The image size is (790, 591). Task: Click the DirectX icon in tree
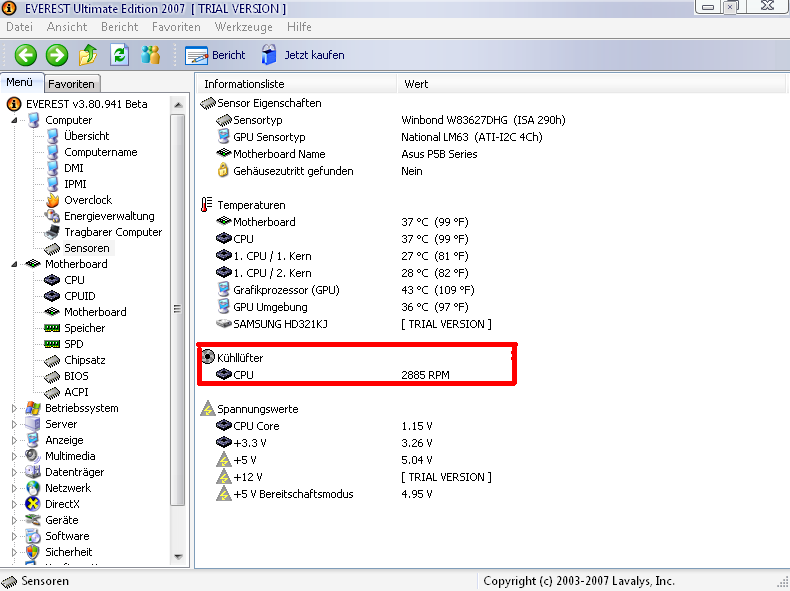tap(33, 504)
